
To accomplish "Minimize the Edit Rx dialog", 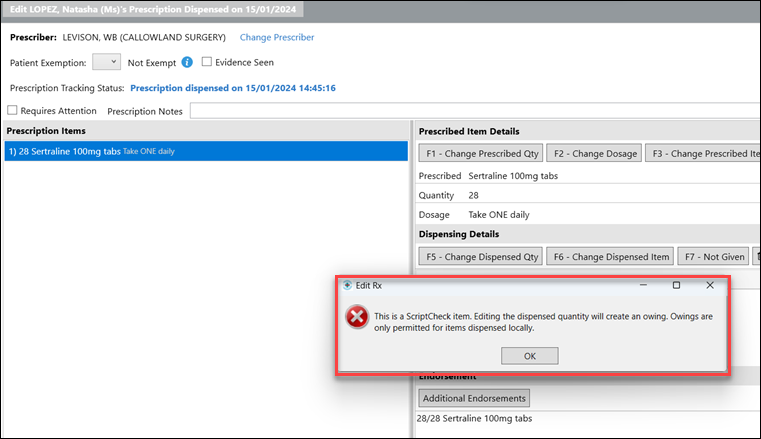I will point(643,285).
